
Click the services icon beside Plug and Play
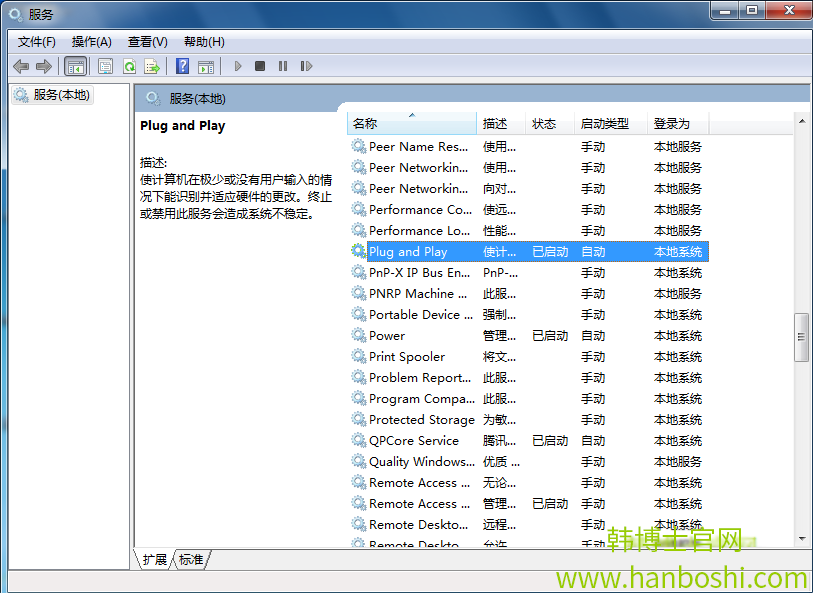[358, 251]
